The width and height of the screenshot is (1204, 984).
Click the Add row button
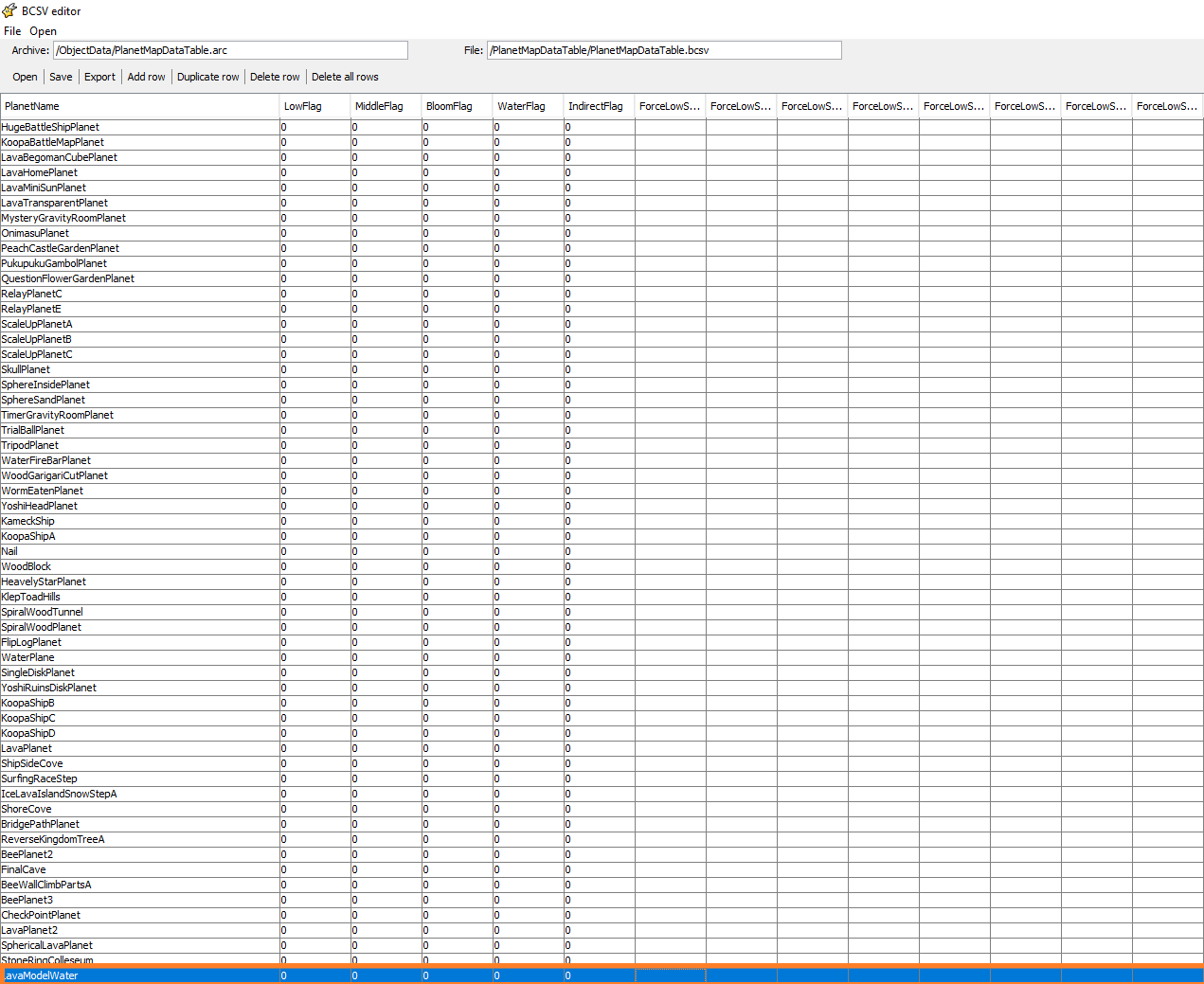click(x=146, y=77)
